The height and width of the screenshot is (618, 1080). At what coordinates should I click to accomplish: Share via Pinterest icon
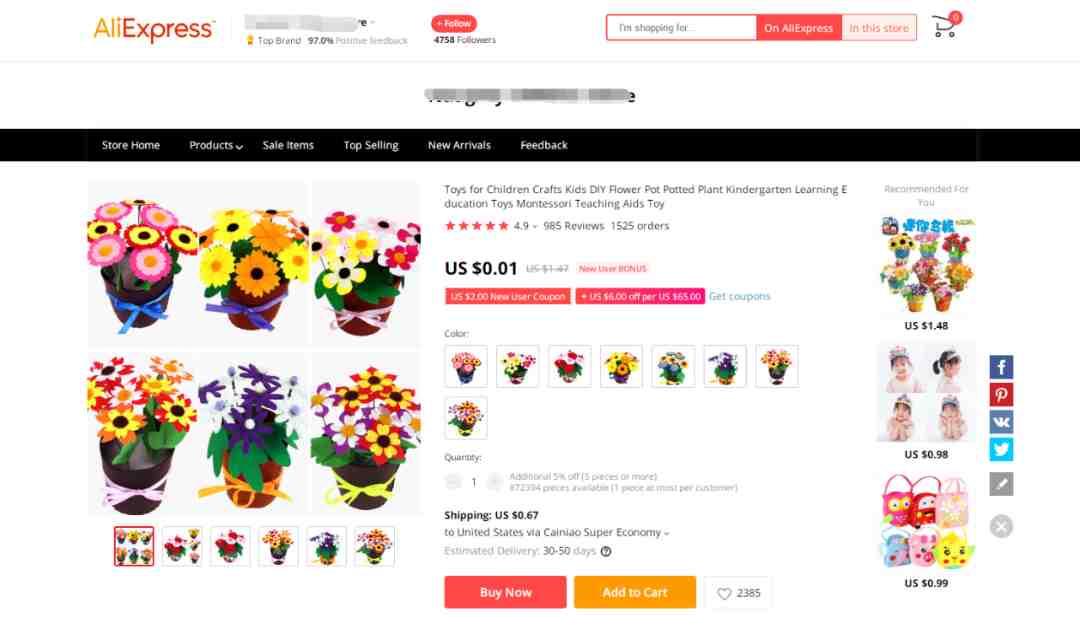(1001, 395)
